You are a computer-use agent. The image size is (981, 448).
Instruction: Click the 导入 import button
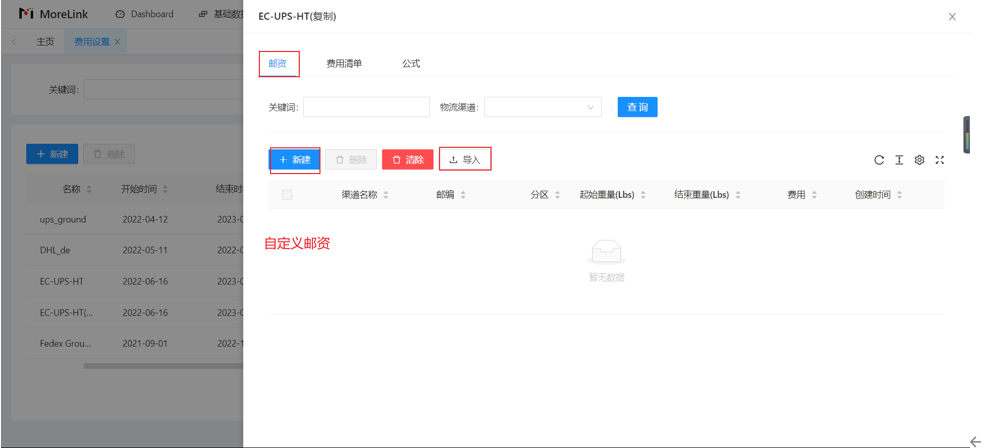(465, 160)
